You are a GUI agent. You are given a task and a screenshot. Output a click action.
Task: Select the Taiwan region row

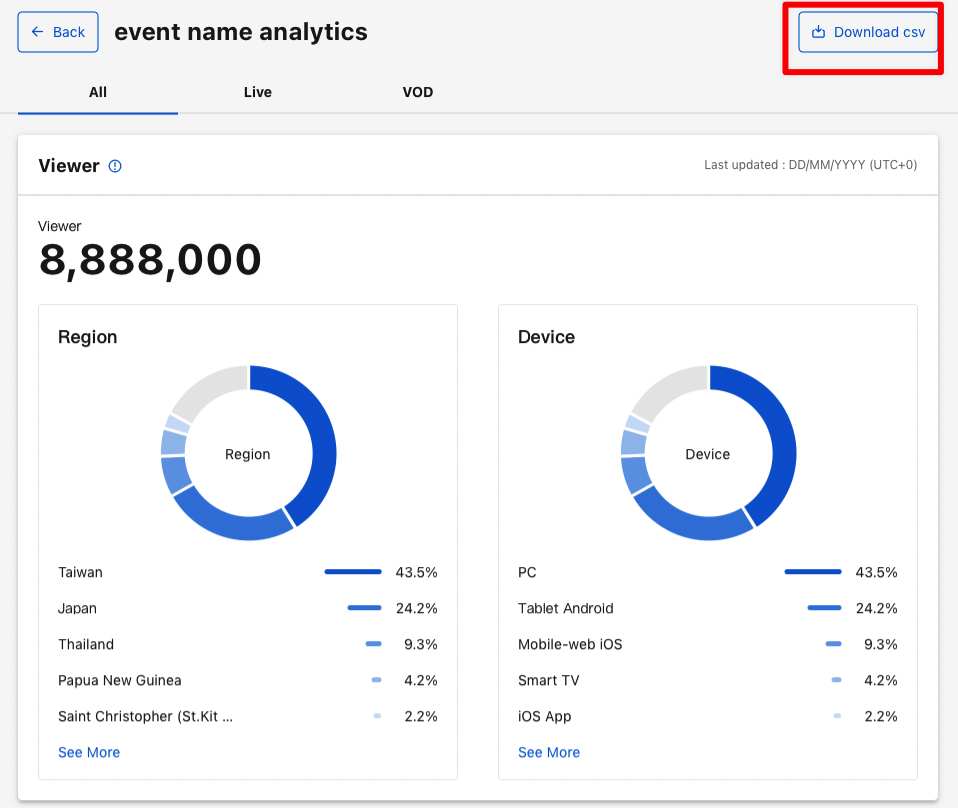tap(81, 572)
